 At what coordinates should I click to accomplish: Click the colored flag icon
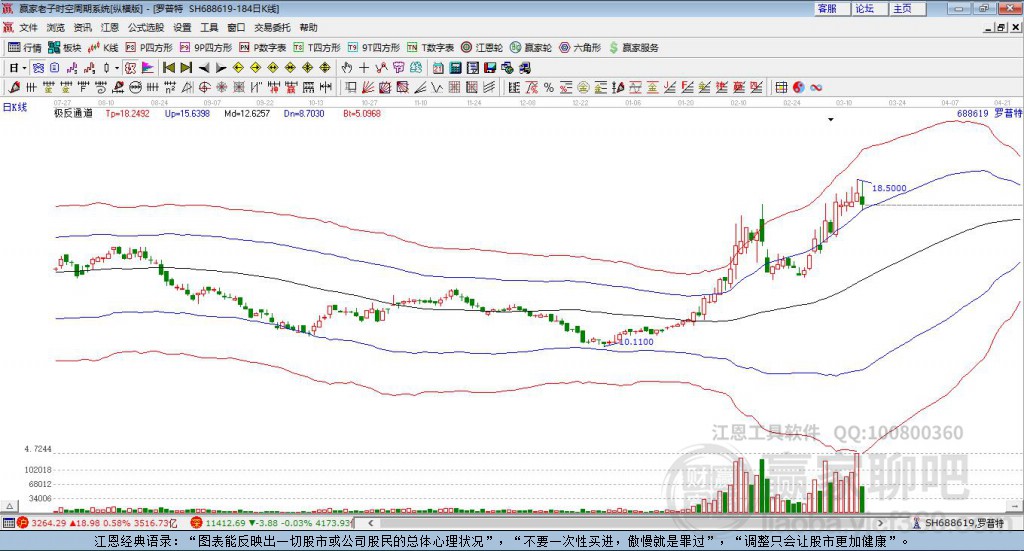pos(148,68)
